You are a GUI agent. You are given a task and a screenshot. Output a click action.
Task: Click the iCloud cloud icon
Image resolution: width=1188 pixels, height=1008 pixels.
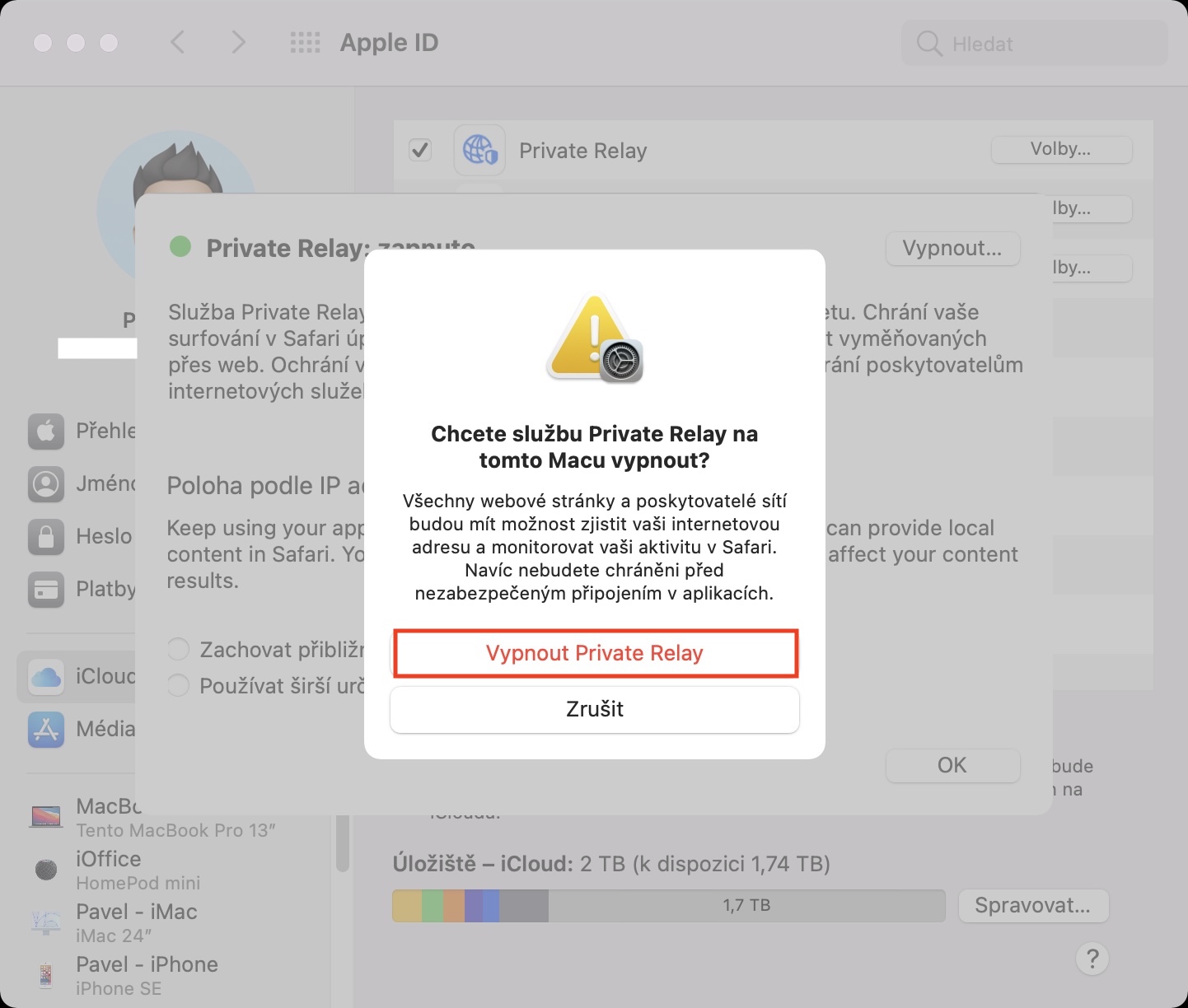pyautogui.click(x=46, y=677)
